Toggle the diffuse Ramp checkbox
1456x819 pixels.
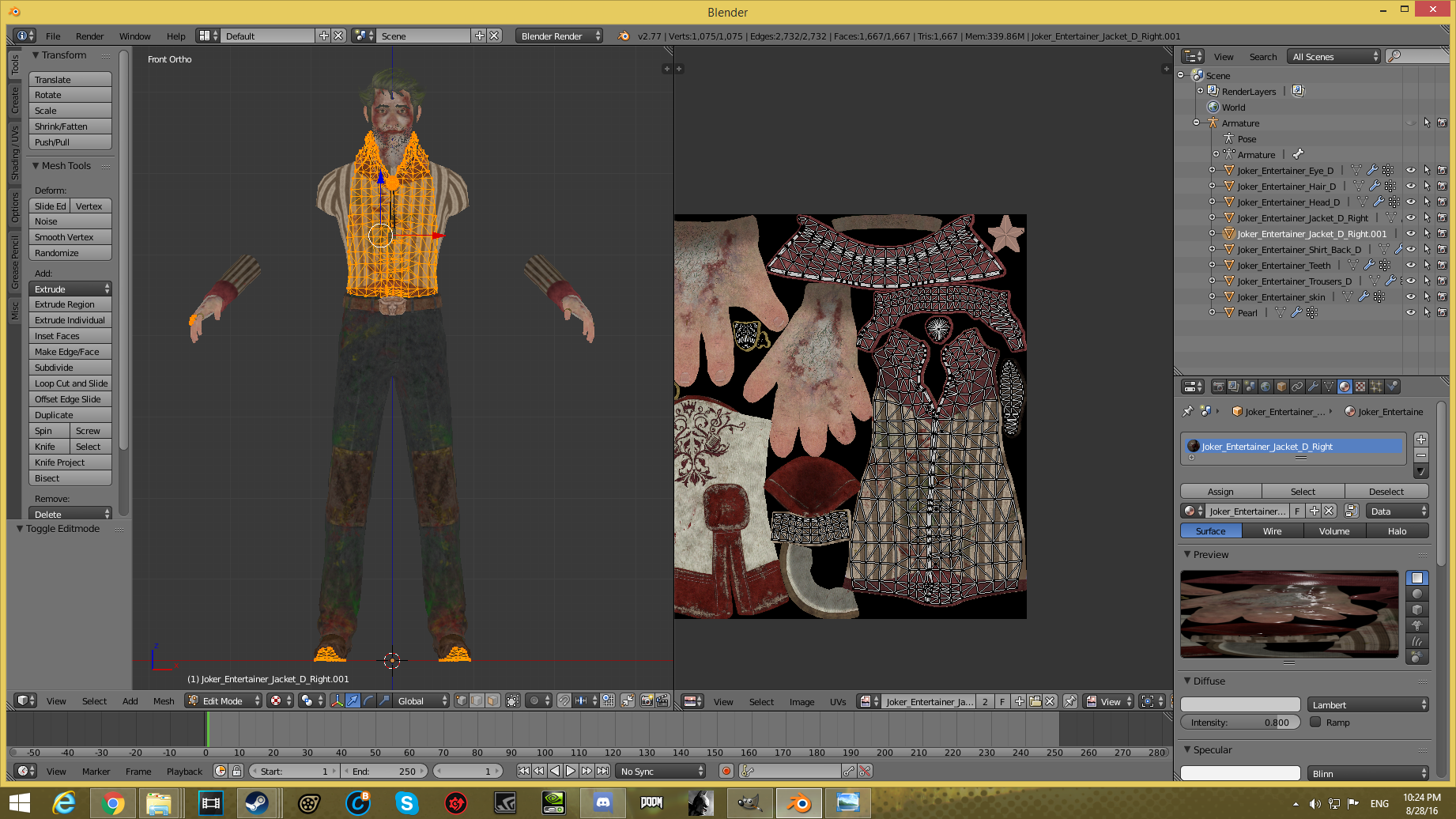[1316, 722]
